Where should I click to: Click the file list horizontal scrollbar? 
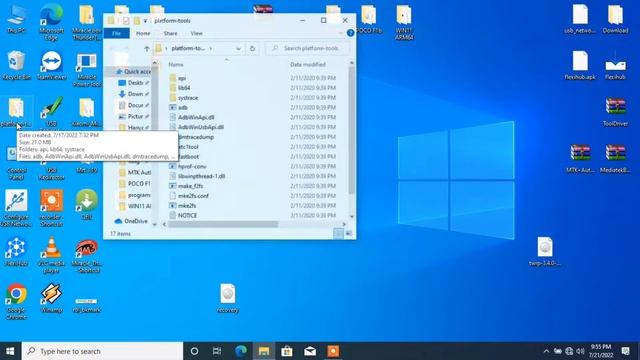(223, 224)
